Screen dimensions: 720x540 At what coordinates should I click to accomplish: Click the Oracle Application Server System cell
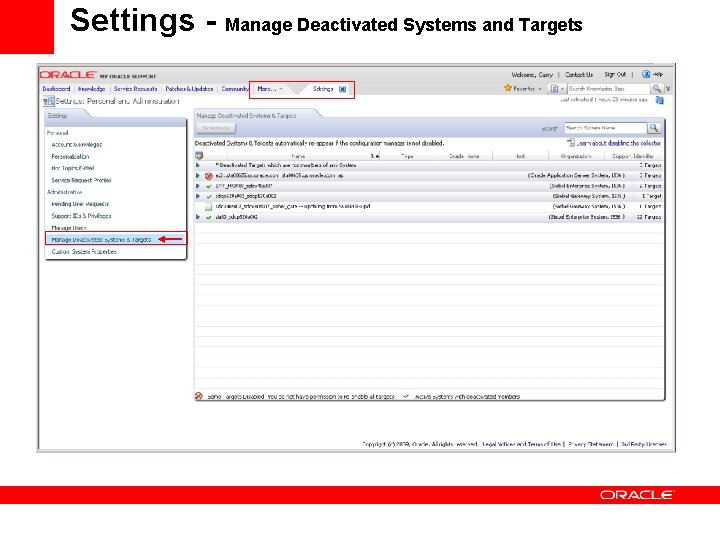tap(576, 176)
